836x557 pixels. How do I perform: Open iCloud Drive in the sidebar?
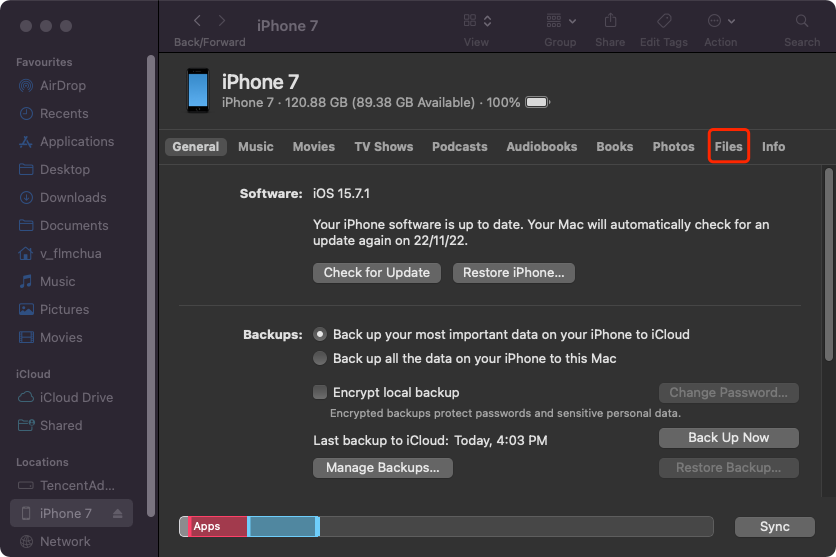click(x=75, y=397)
